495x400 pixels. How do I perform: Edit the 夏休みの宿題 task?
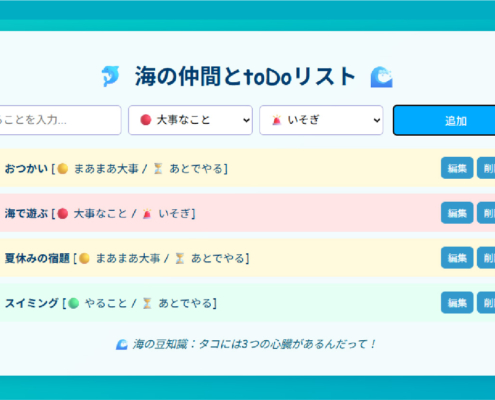coord(457,258)
